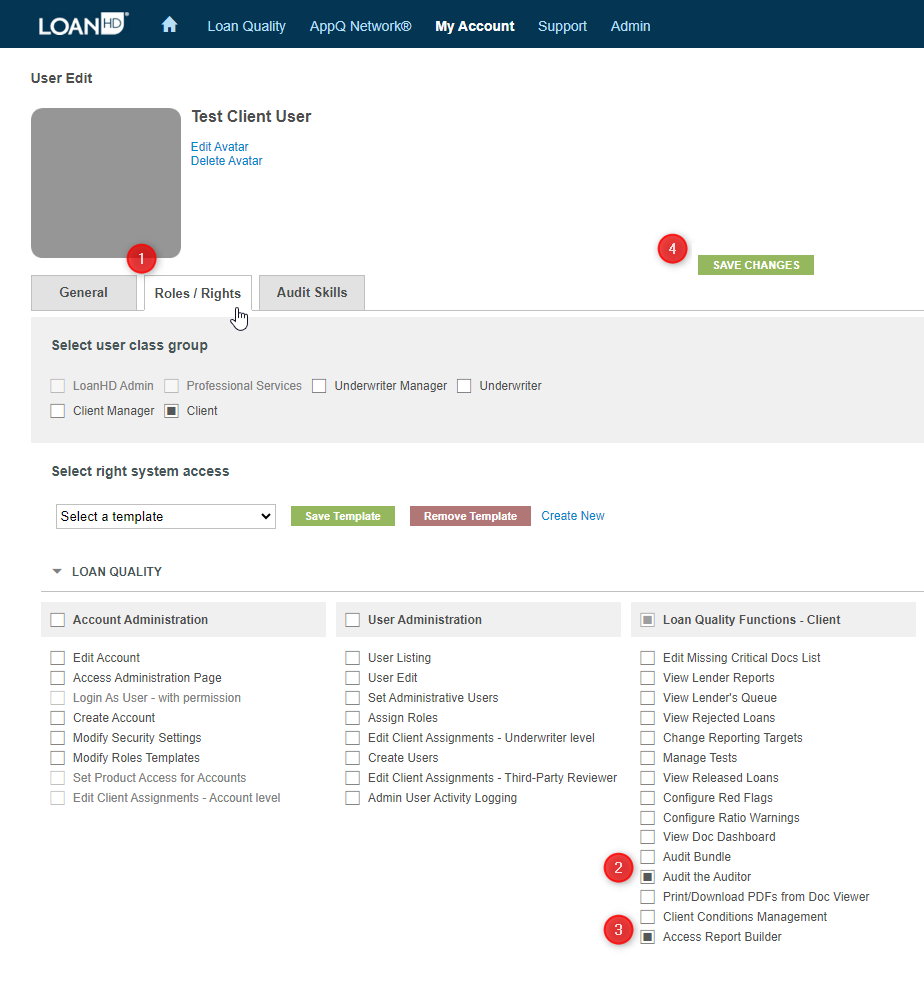Check the Manage Tests right

[x=647, y=758]
